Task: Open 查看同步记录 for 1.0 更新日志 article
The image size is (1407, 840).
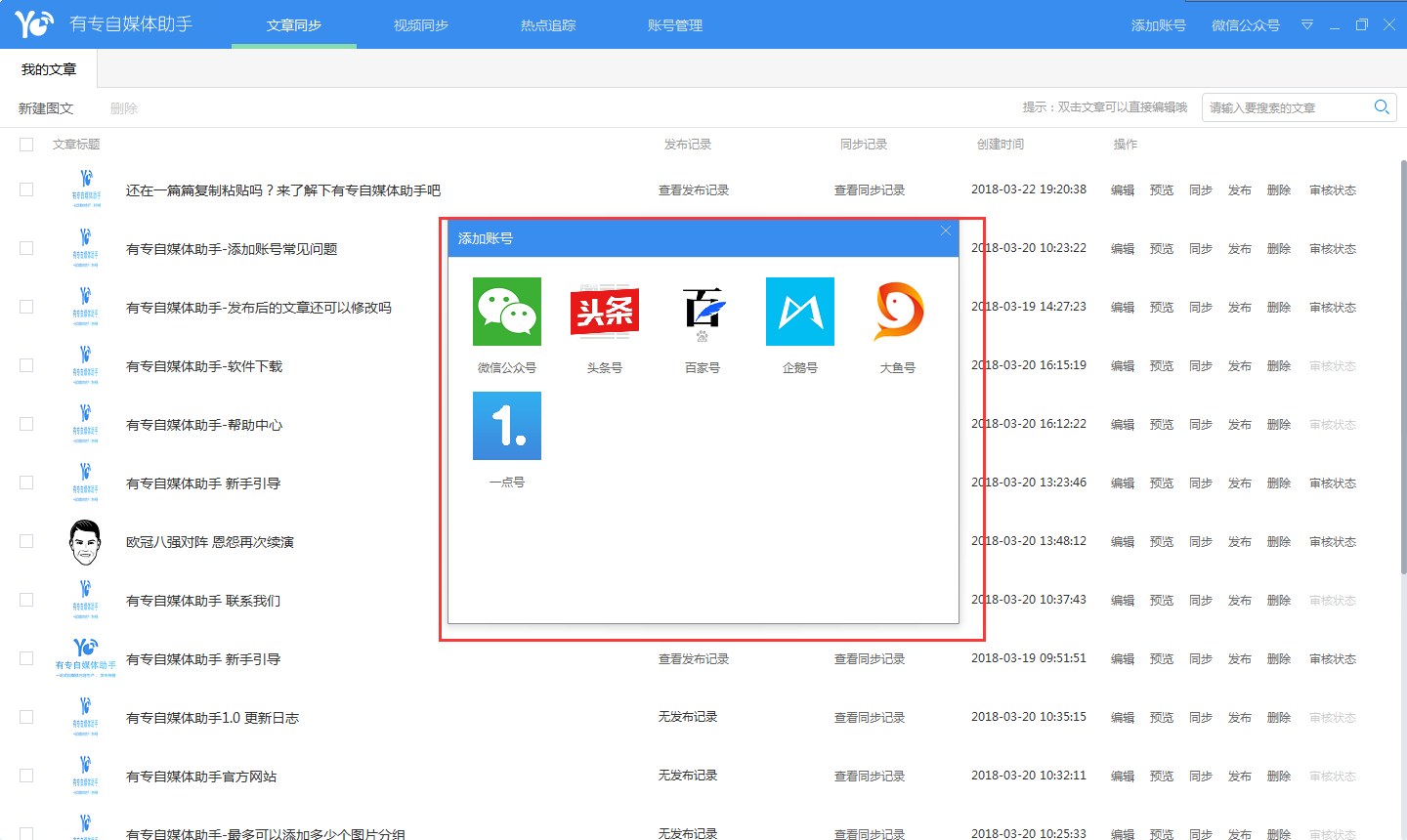Action: (x=870, y=718)
